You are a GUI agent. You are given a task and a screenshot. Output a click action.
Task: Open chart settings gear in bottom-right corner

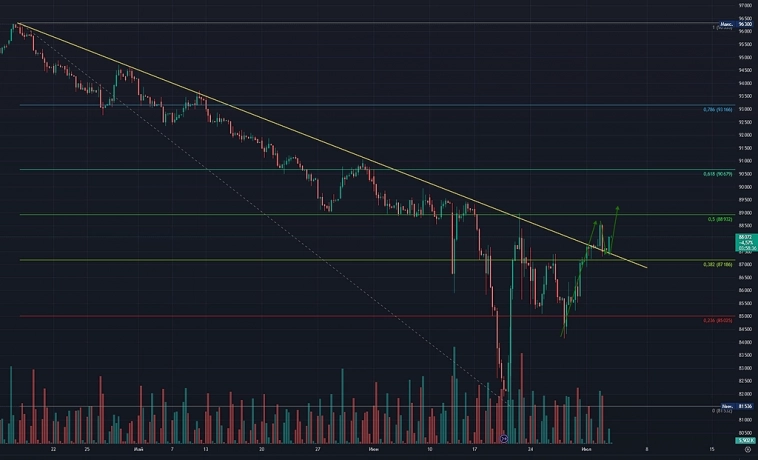point(747,450)
